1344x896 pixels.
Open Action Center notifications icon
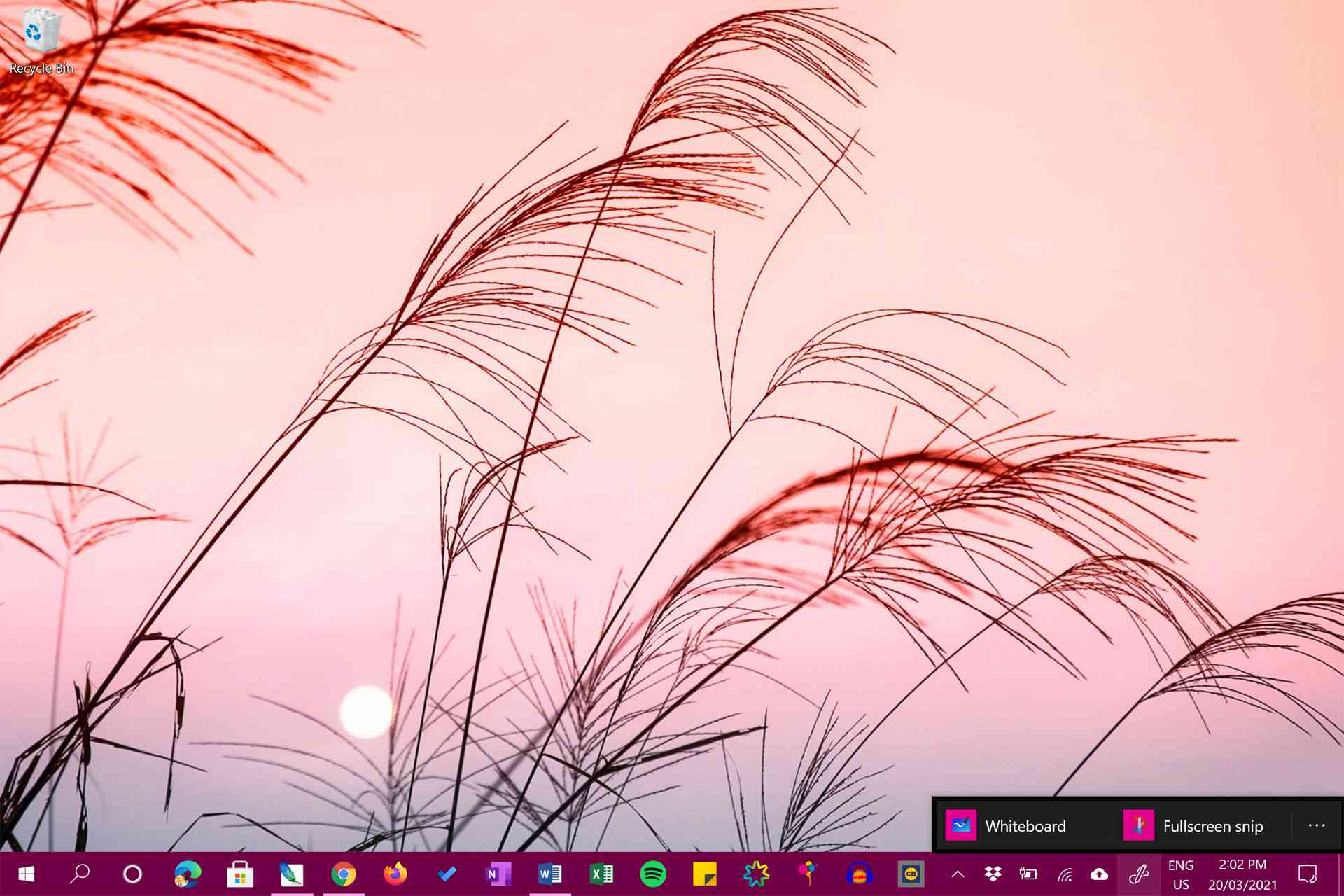pos(1307,874)
